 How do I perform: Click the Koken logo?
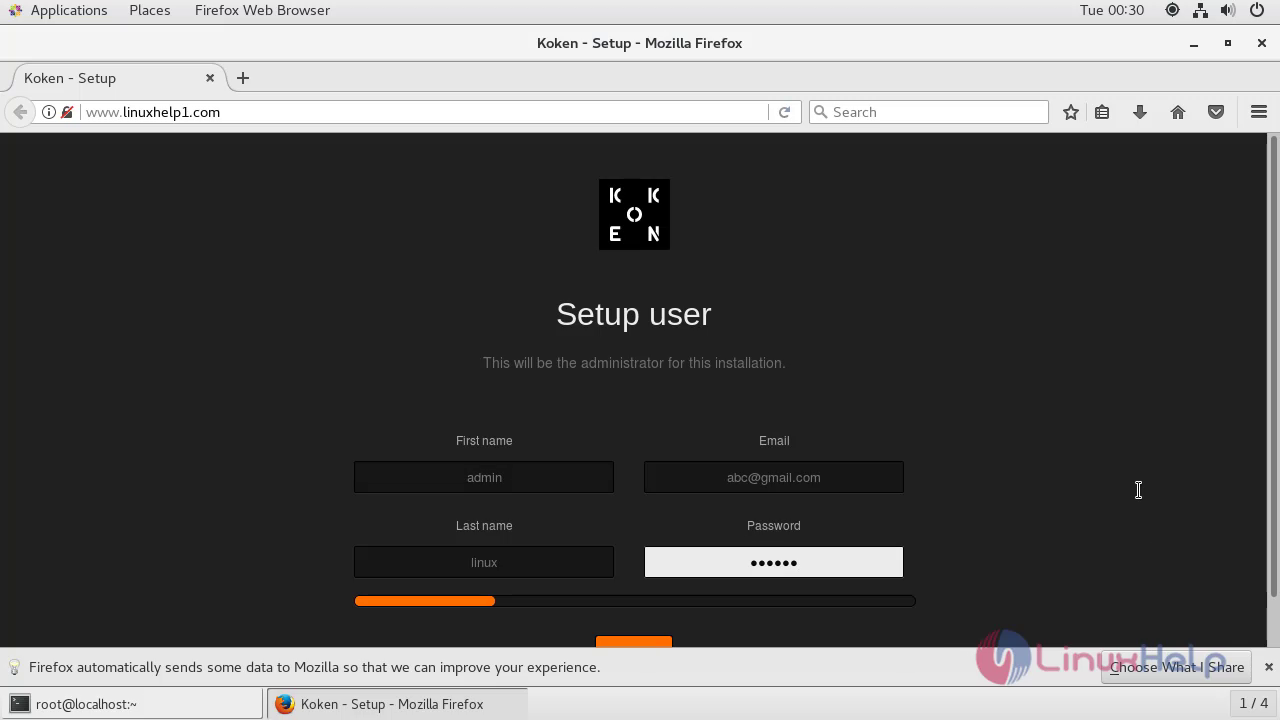click(634, 214)
